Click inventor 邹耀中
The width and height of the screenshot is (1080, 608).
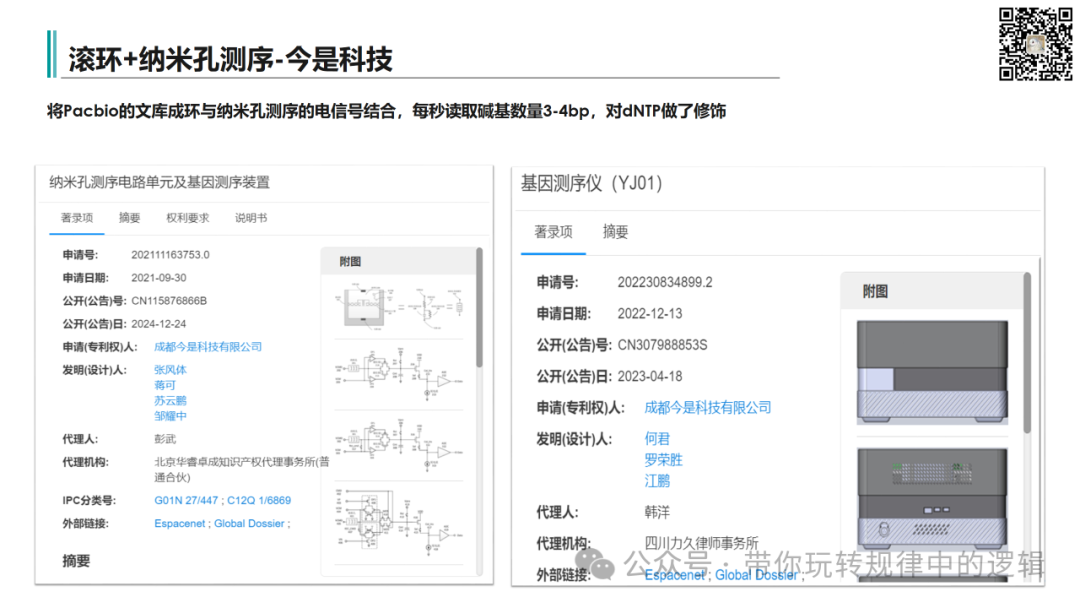coord(170,416)
